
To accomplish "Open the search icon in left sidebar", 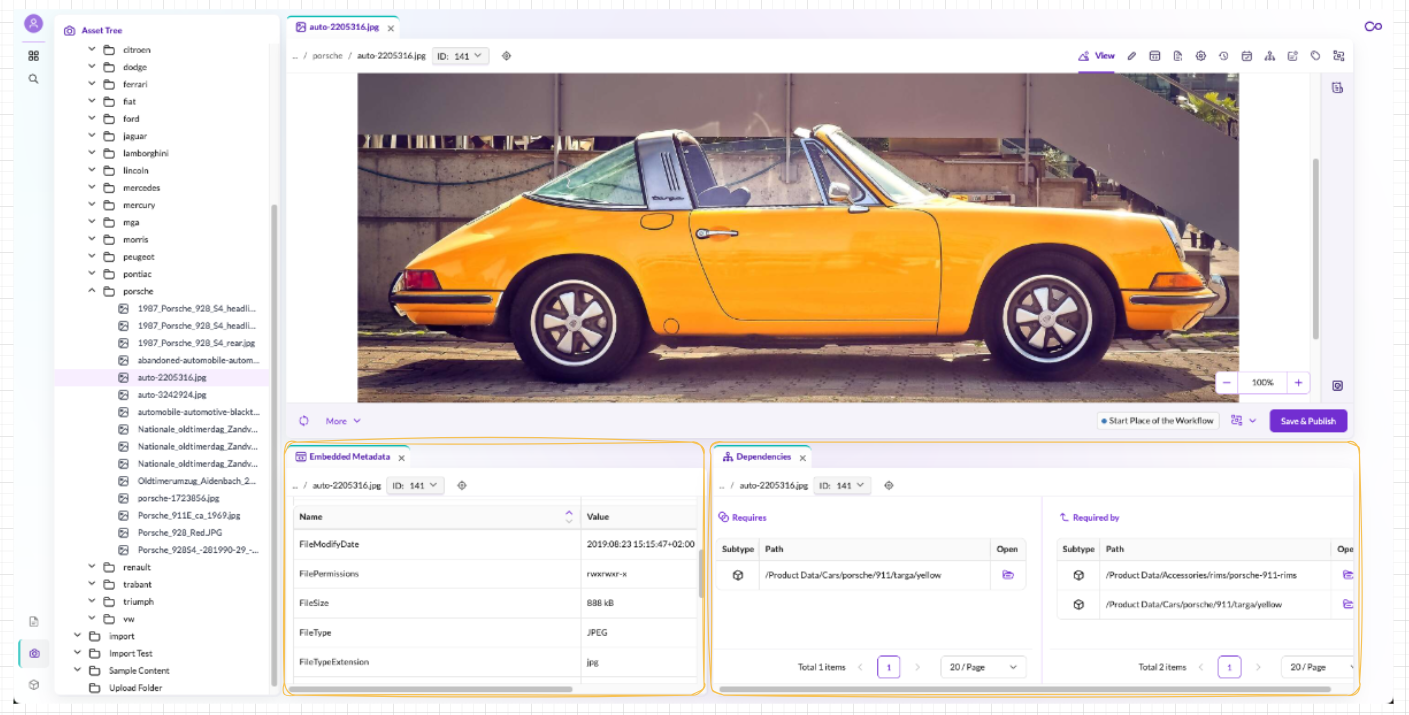I will click(x=33, y=79).
